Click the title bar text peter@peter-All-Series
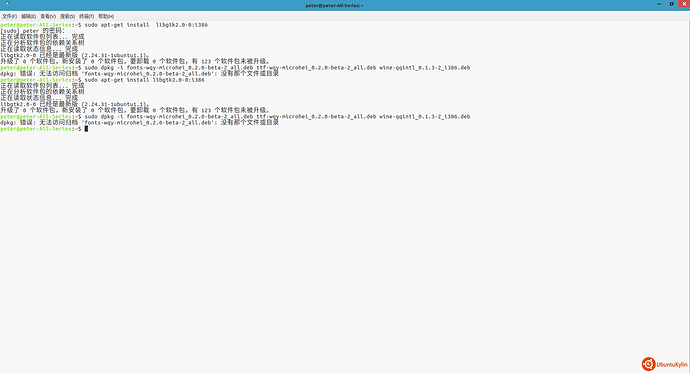 click(334, 5)
